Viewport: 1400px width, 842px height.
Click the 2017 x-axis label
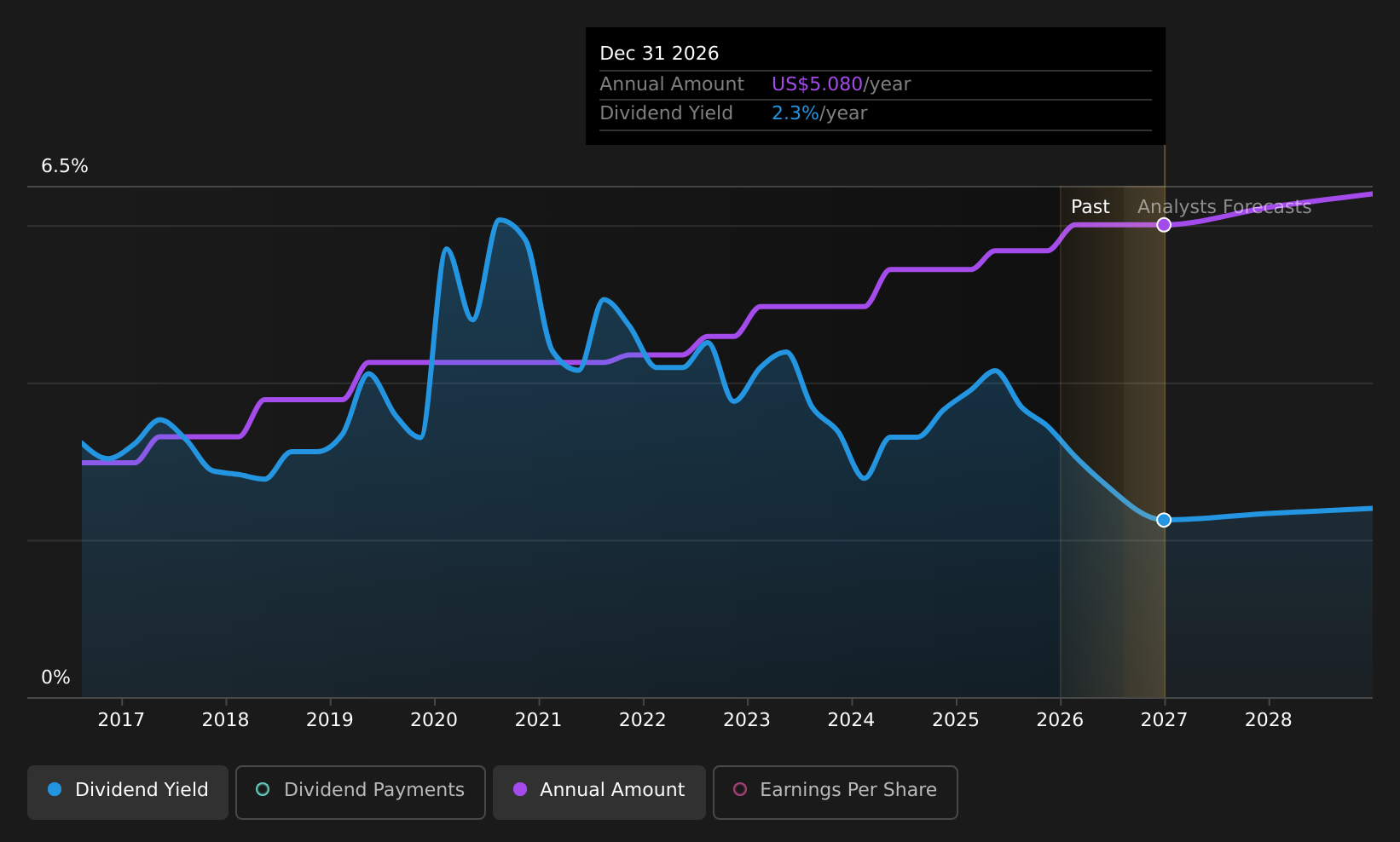tap(121, 720)
